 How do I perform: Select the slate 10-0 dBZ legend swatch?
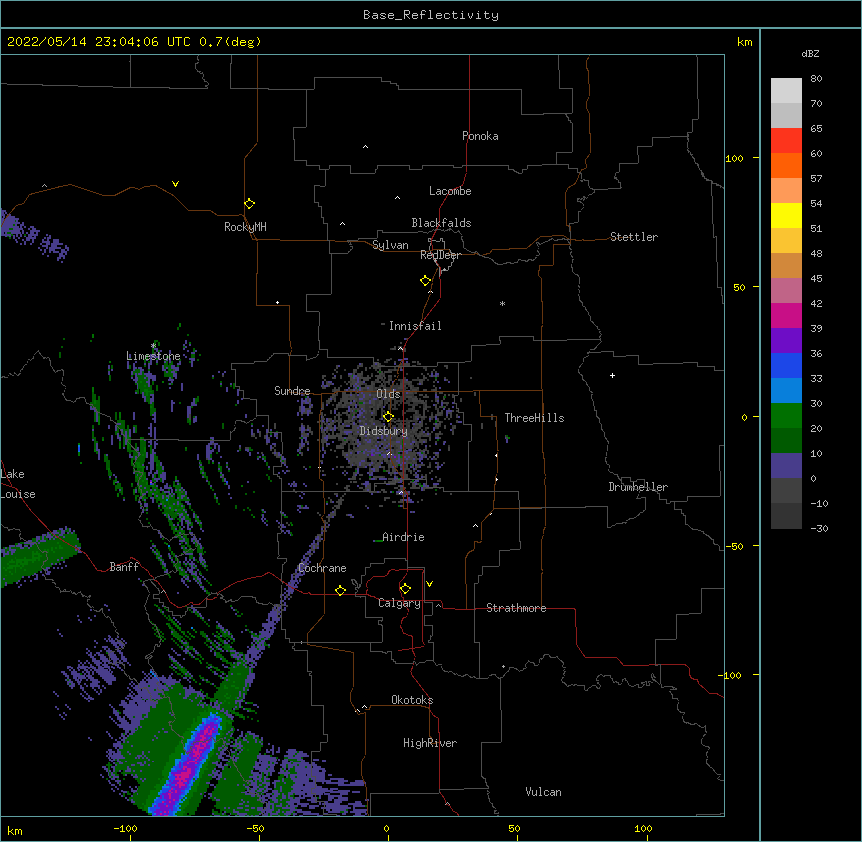coord(786,466)
